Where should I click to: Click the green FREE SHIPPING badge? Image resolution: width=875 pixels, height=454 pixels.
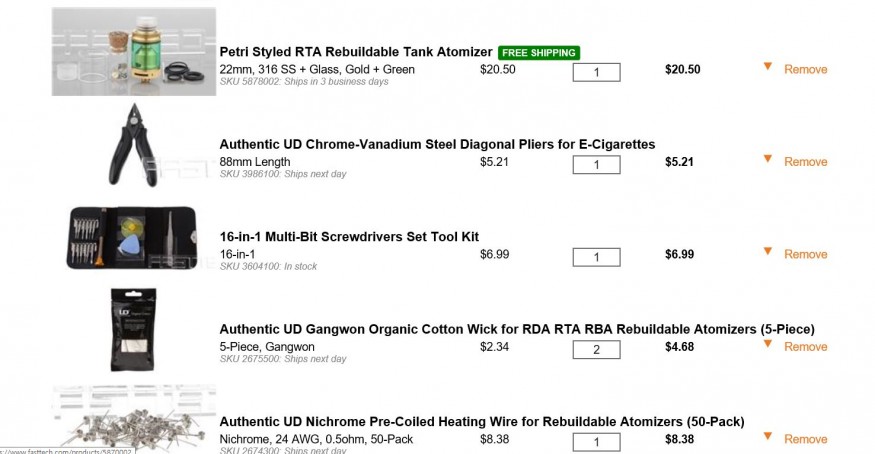pyautogui.click(x=539, y=53)
